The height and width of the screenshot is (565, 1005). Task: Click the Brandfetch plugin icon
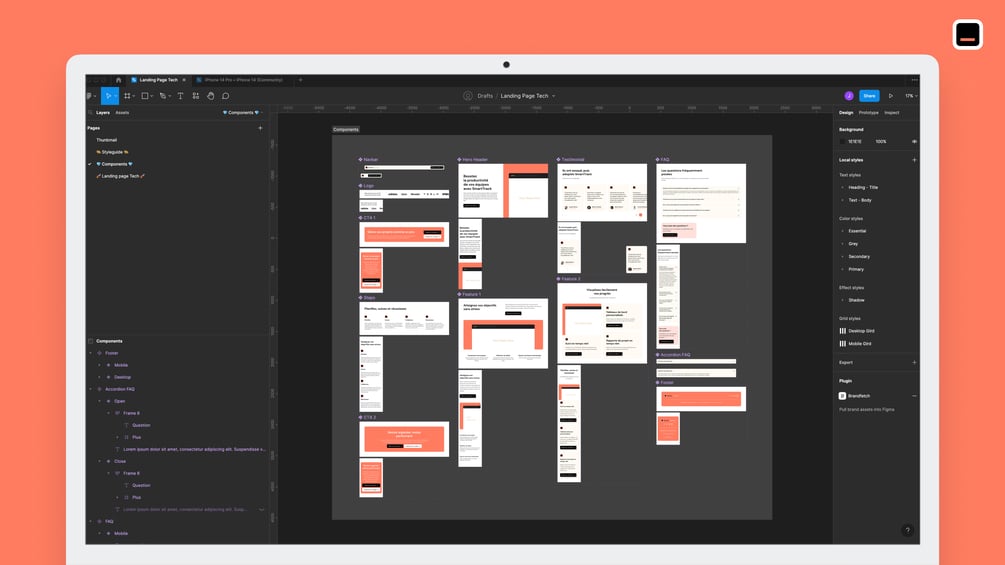pos(842,396)
